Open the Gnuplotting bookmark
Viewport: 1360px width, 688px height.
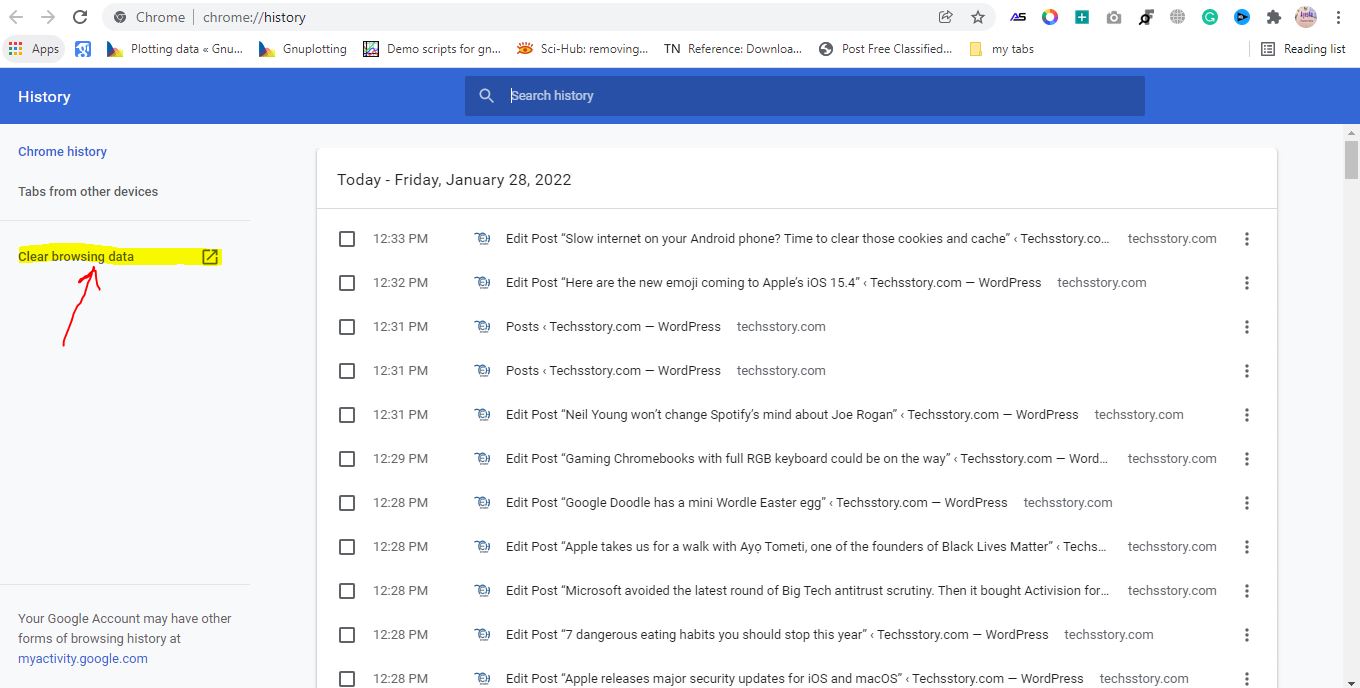(x=303, y=49)
